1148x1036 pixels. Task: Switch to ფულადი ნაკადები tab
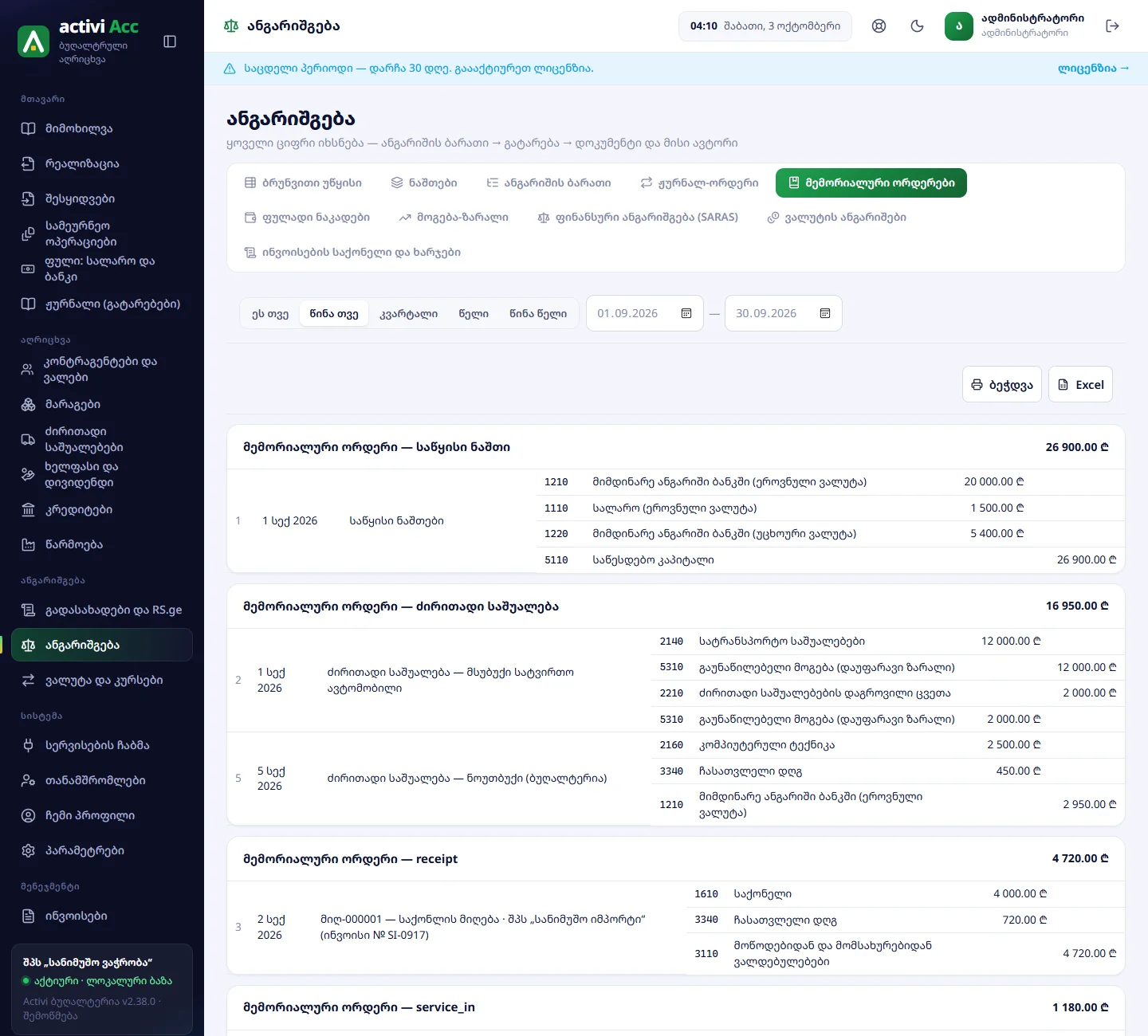[307, 217]
